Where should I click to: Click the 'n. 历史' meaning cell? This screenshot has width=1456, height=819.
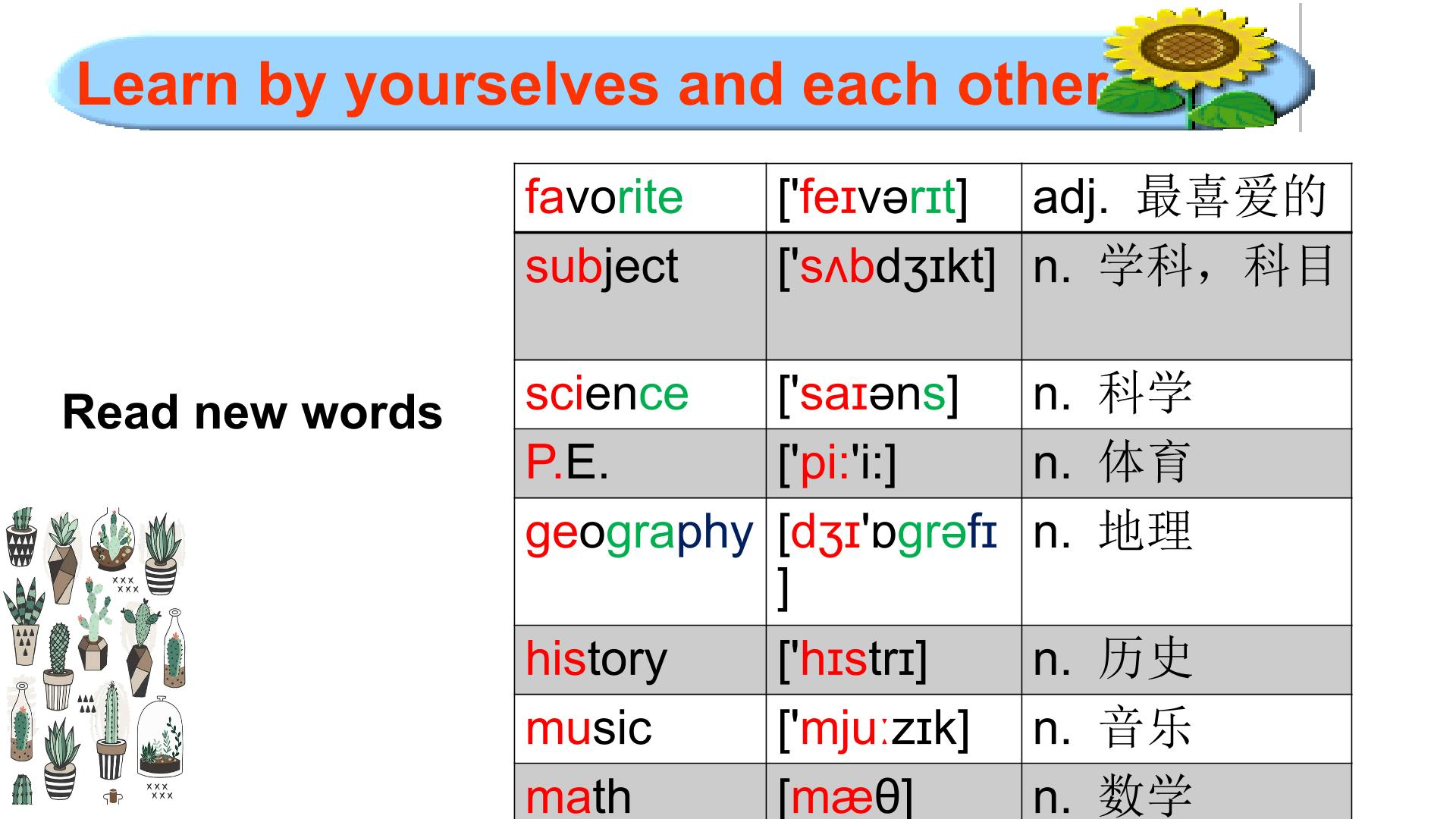(1187, 660)
